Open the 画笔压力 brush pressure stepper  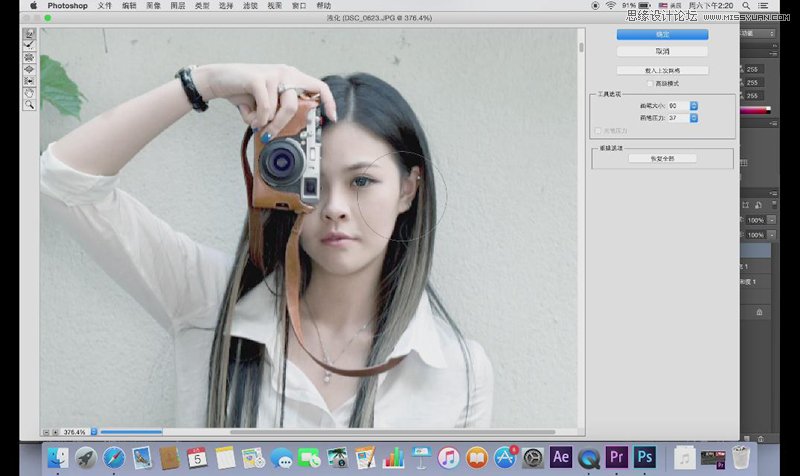[694, 118]
